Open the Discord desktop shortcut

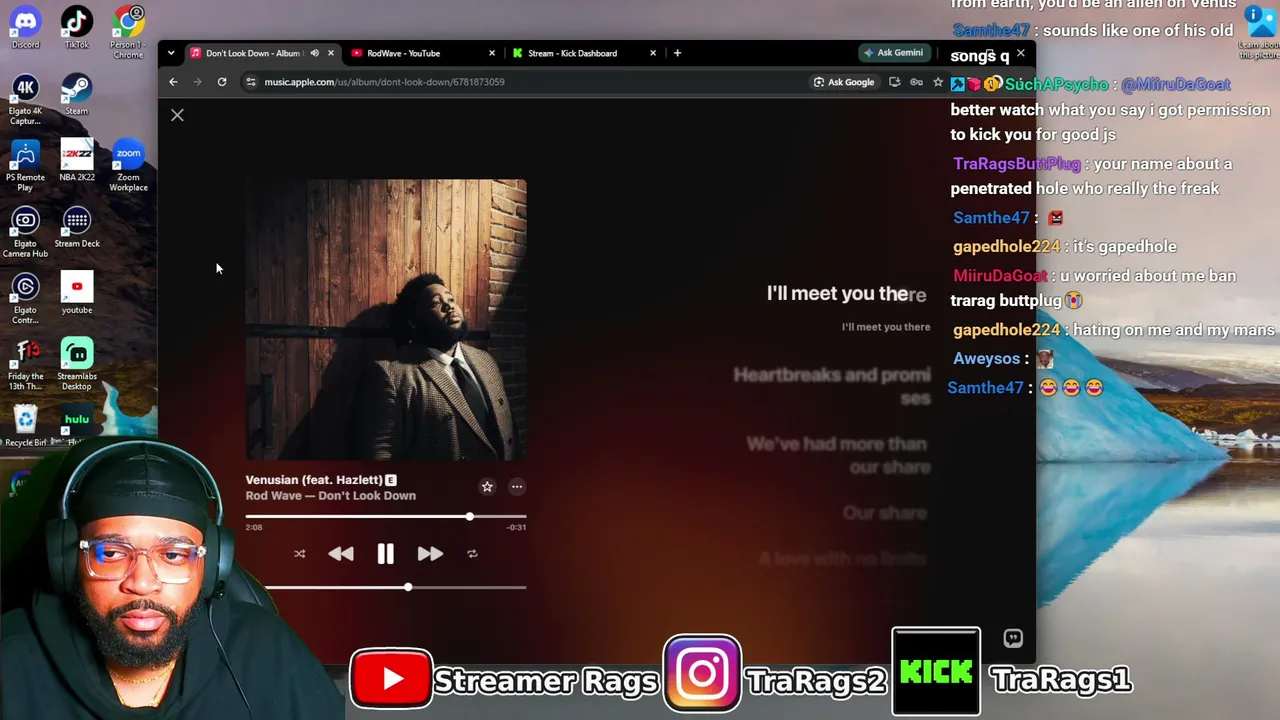click(25, 26)
